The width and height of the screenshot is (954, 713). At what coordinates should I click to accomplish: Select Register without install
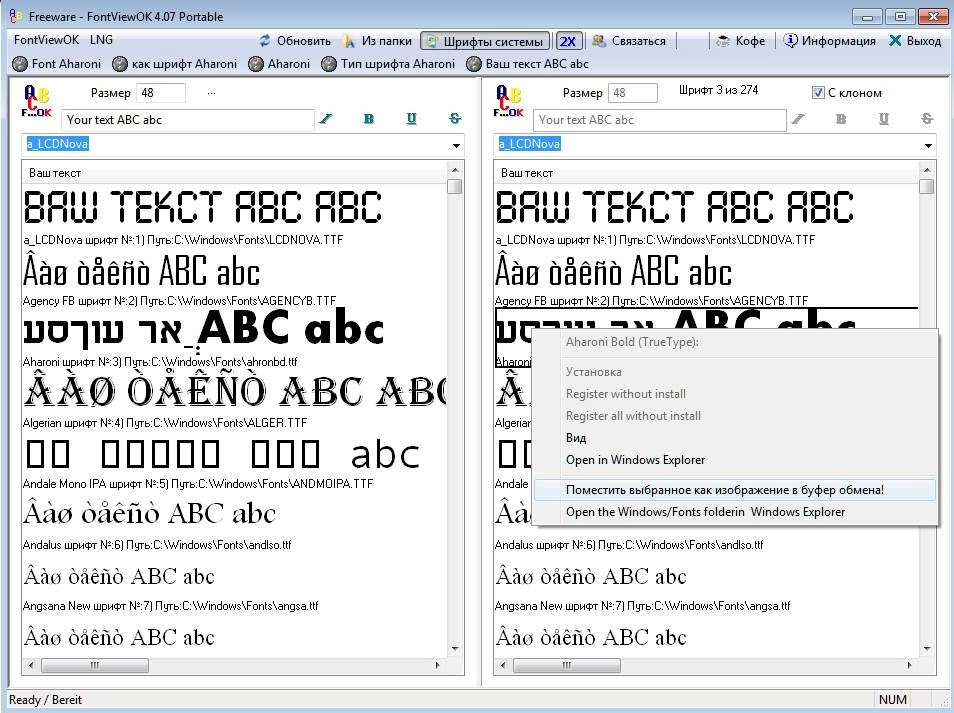pyautogui.click(x=625, y=394)
